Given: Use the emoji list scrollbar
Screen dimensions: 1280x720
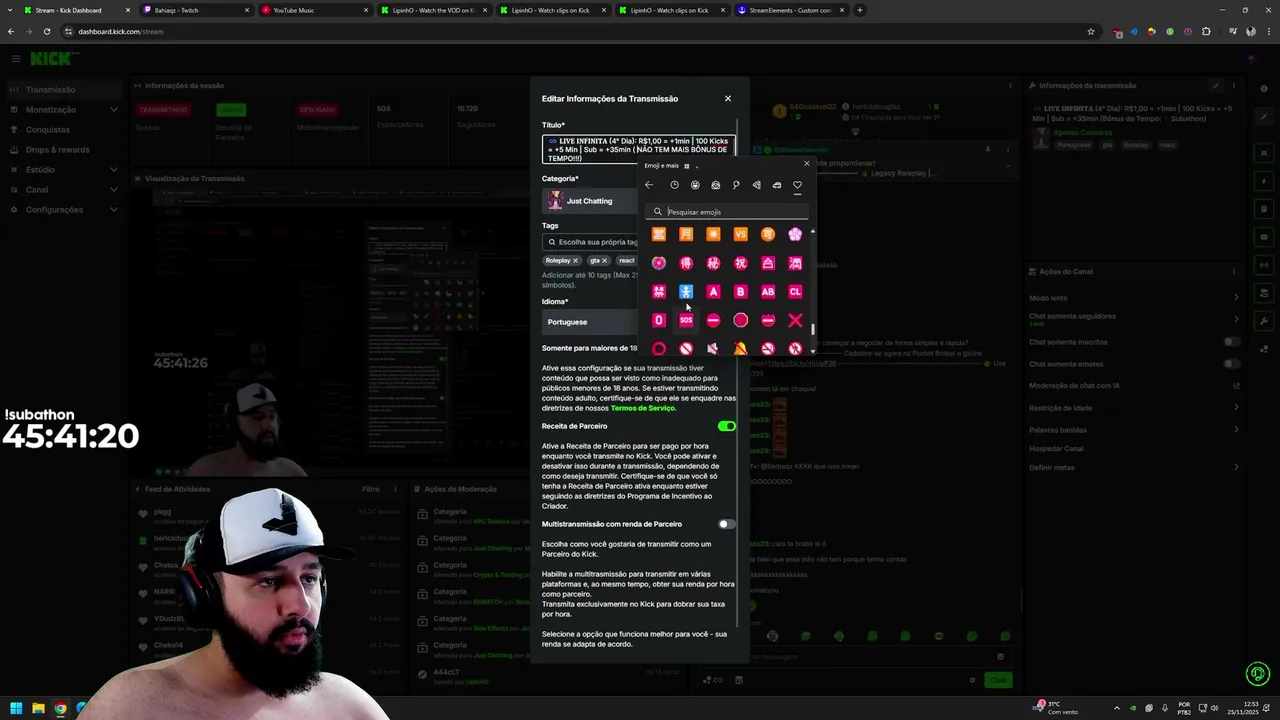Looking at the screenshot, I should tap(813, 330).
